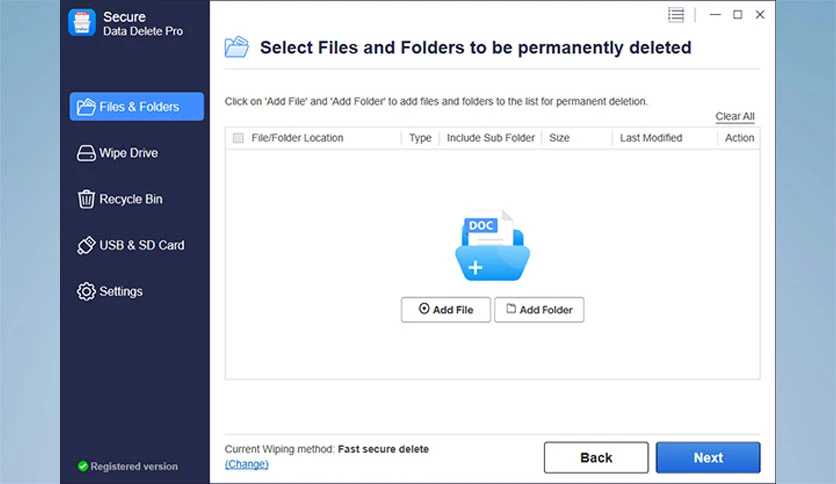
Task: Open the Wipe Drive section
Action: click(x=117, y=153)
